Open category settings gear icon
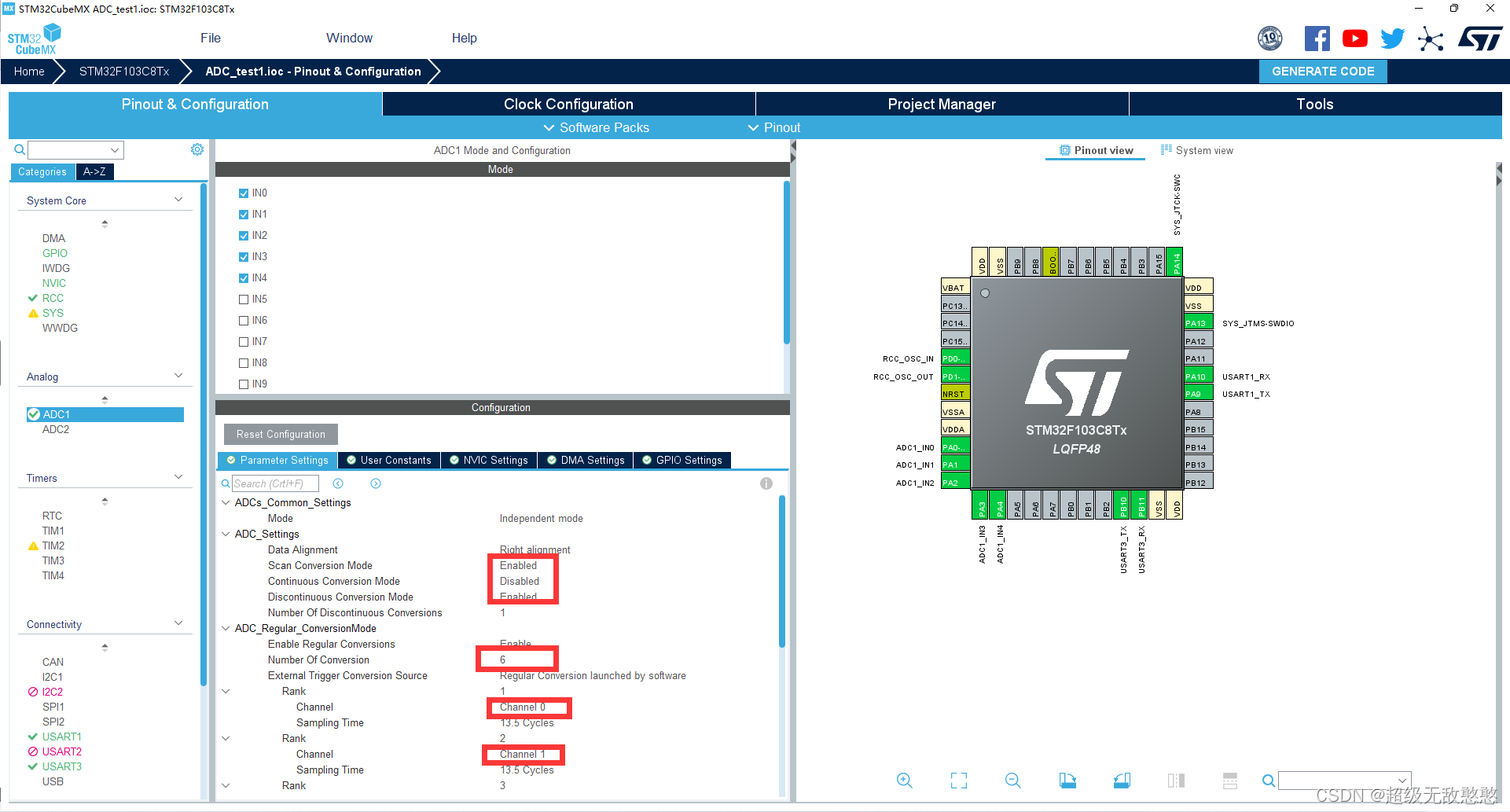The width and height of the screenshot is (1510, 812). [197, 149]
